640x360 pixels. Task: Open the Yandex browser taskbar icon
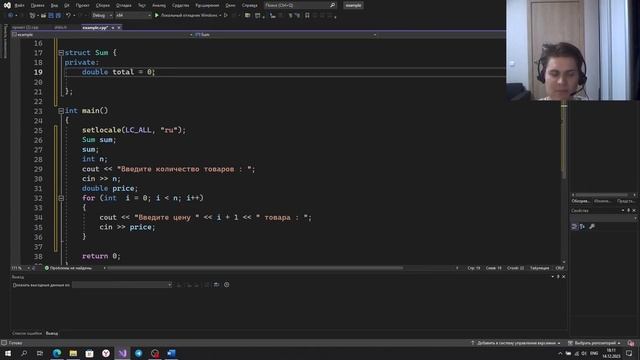click(x=106, y=353)
